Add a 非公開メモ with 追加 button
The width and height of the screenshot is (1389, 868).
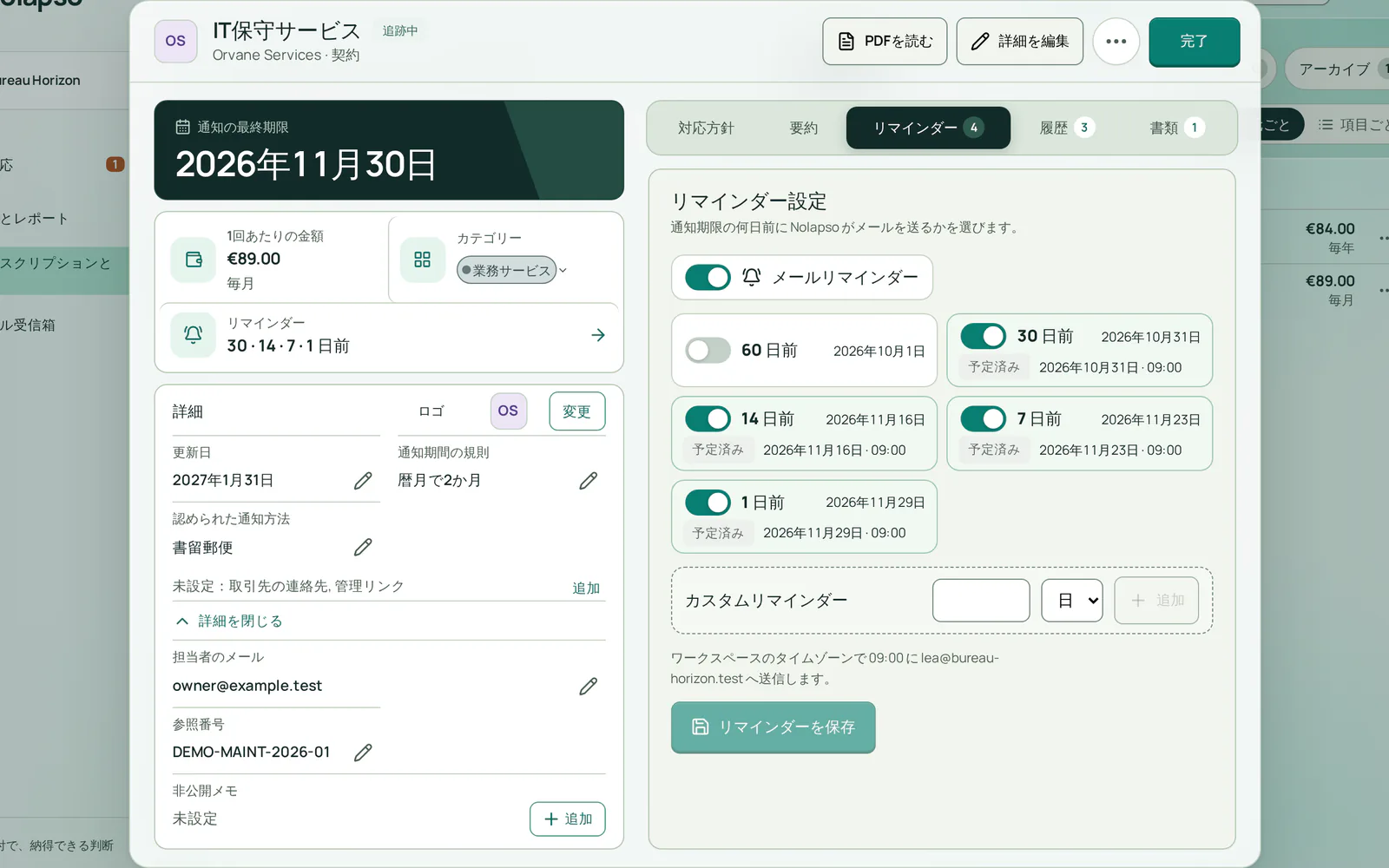coord(568,819)
